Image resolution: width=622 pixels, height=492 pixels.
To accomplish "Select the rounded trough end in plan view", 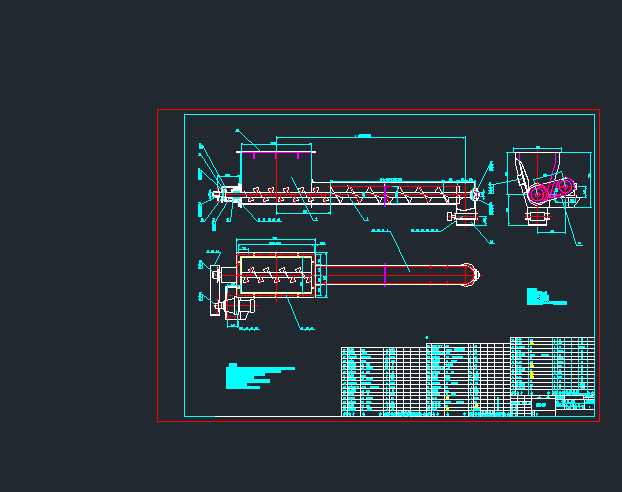I will tap(471, 275).
